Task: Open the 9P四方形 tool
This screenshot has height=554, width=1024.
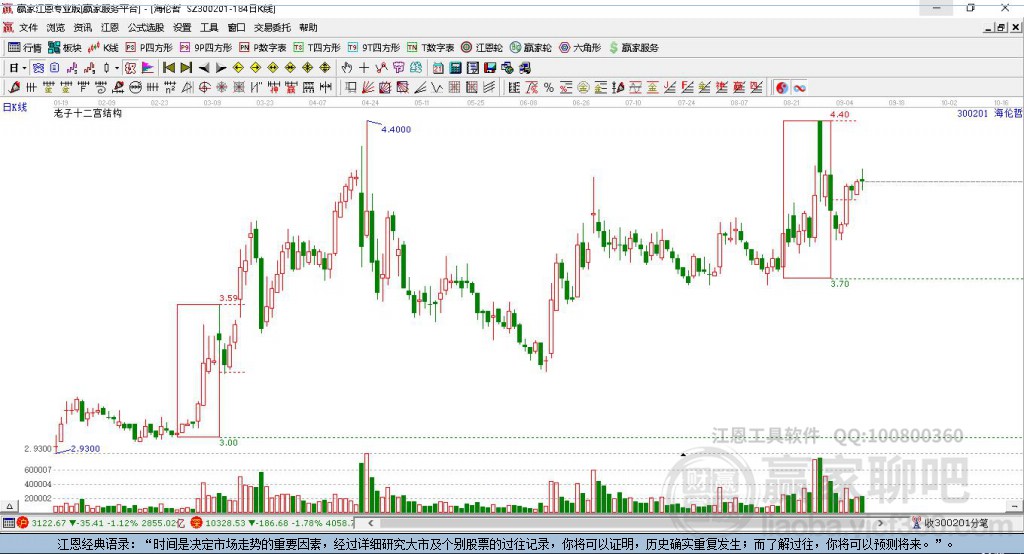Action: pyautogui.click(x=206, y=48)
